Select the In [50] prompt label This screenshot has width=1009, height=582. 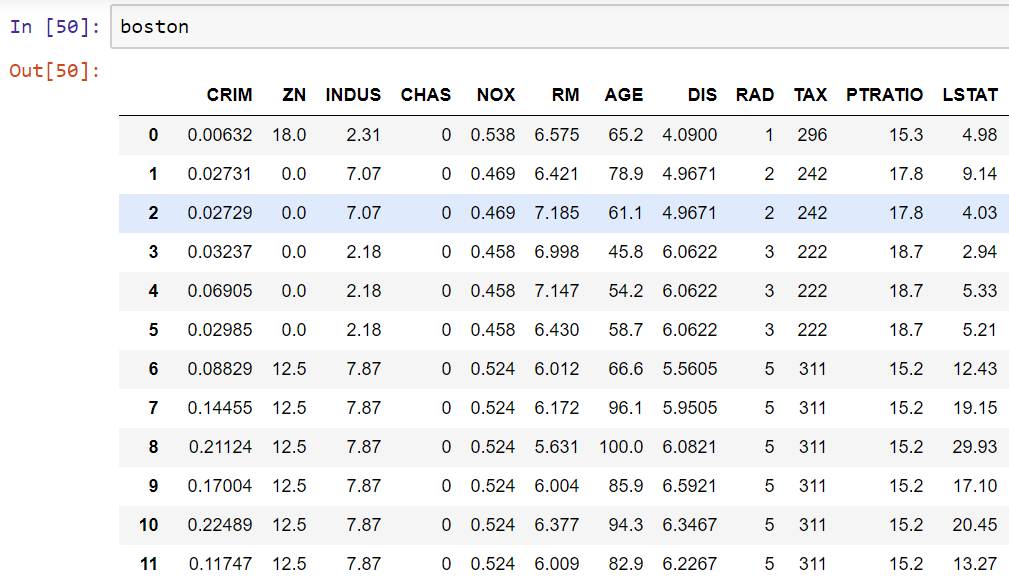pyautogui.click(x=55, y=26)
